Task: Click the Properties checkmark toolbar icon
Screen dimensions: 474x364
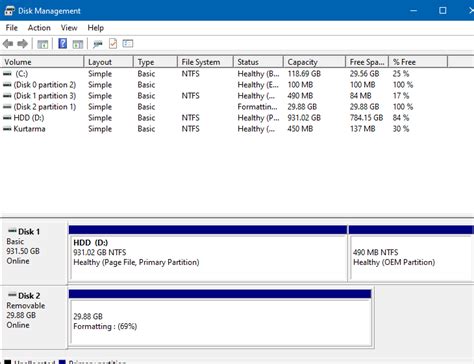Action: [x=113, y=44]
